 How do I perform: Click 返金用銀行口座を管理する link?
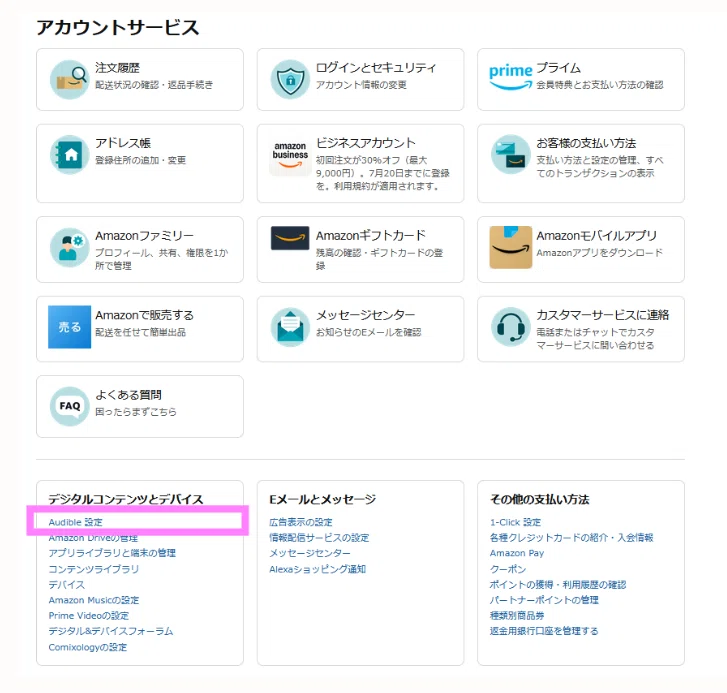pos(544,631)
